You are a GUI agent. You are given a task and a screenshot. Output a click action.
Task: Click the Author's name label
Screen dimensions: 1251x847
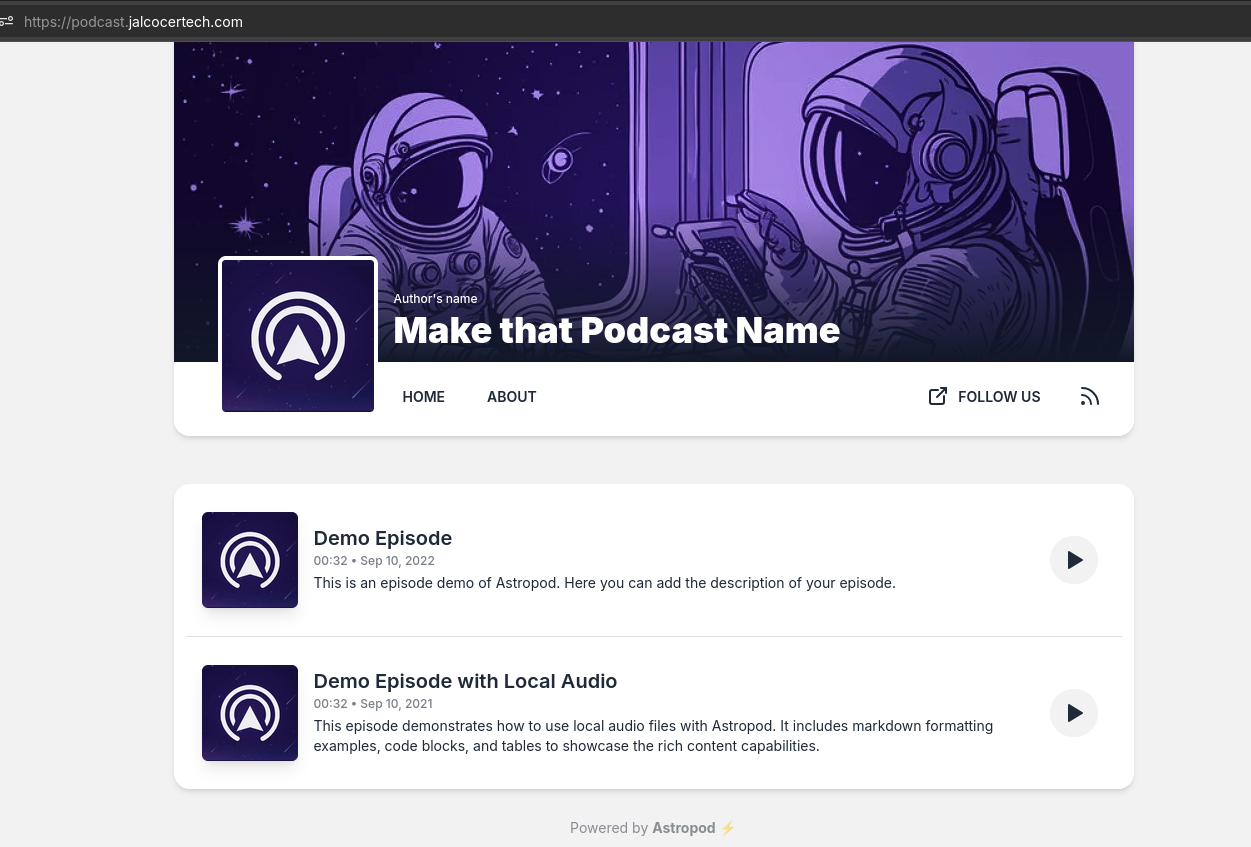[435, 299]
